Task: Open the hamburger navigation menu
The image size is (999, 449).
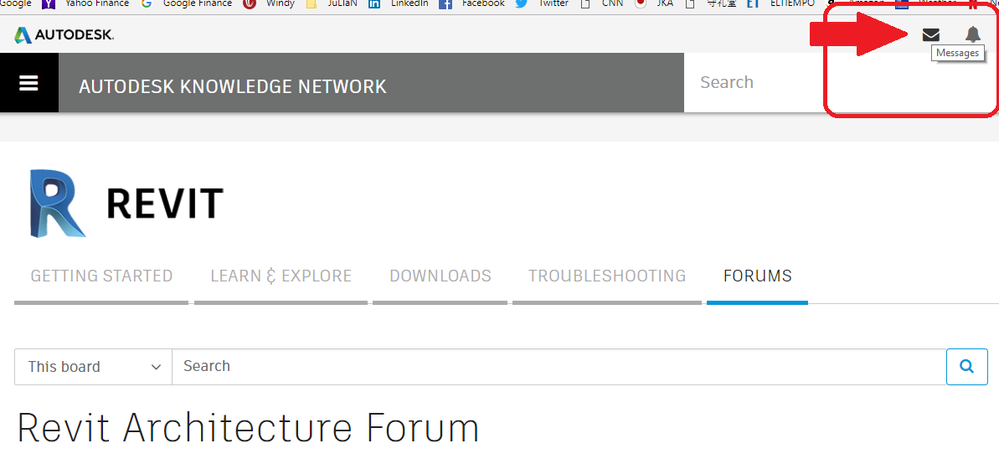Action: (29, 83)
